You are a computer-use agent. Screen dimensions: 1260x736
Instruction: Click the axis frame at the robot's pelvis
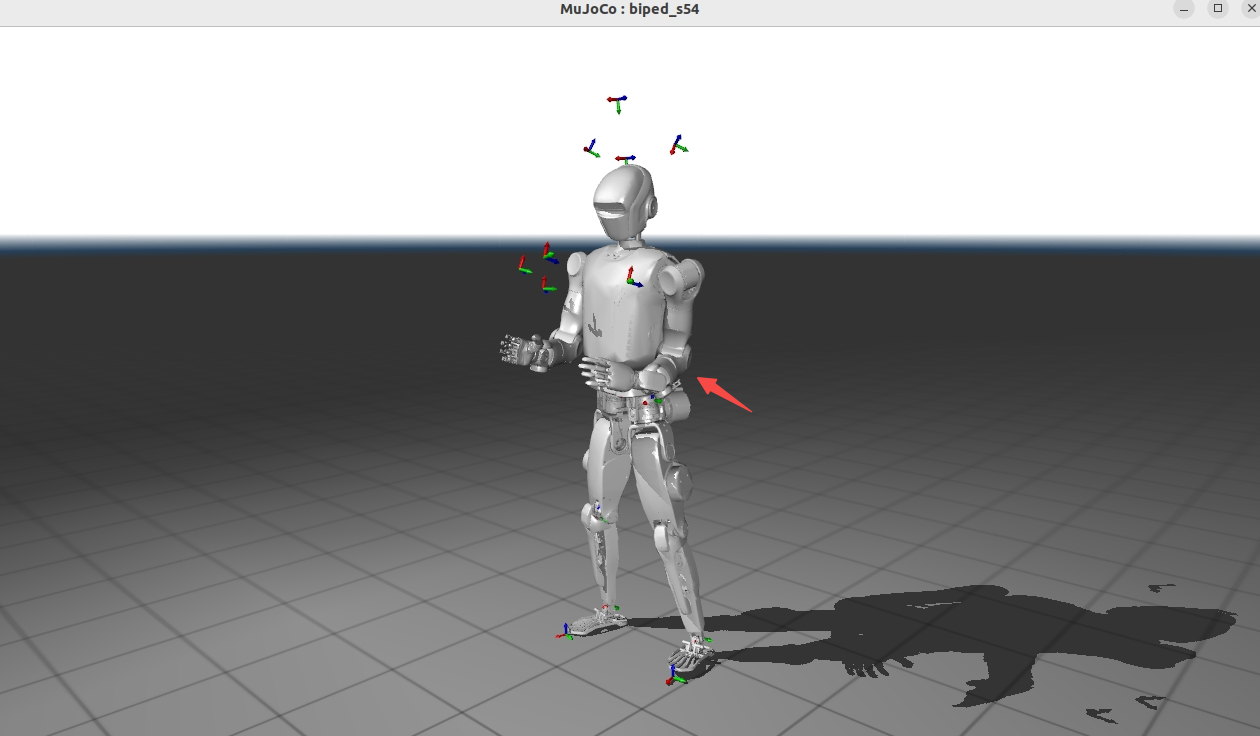pos(655,400)
